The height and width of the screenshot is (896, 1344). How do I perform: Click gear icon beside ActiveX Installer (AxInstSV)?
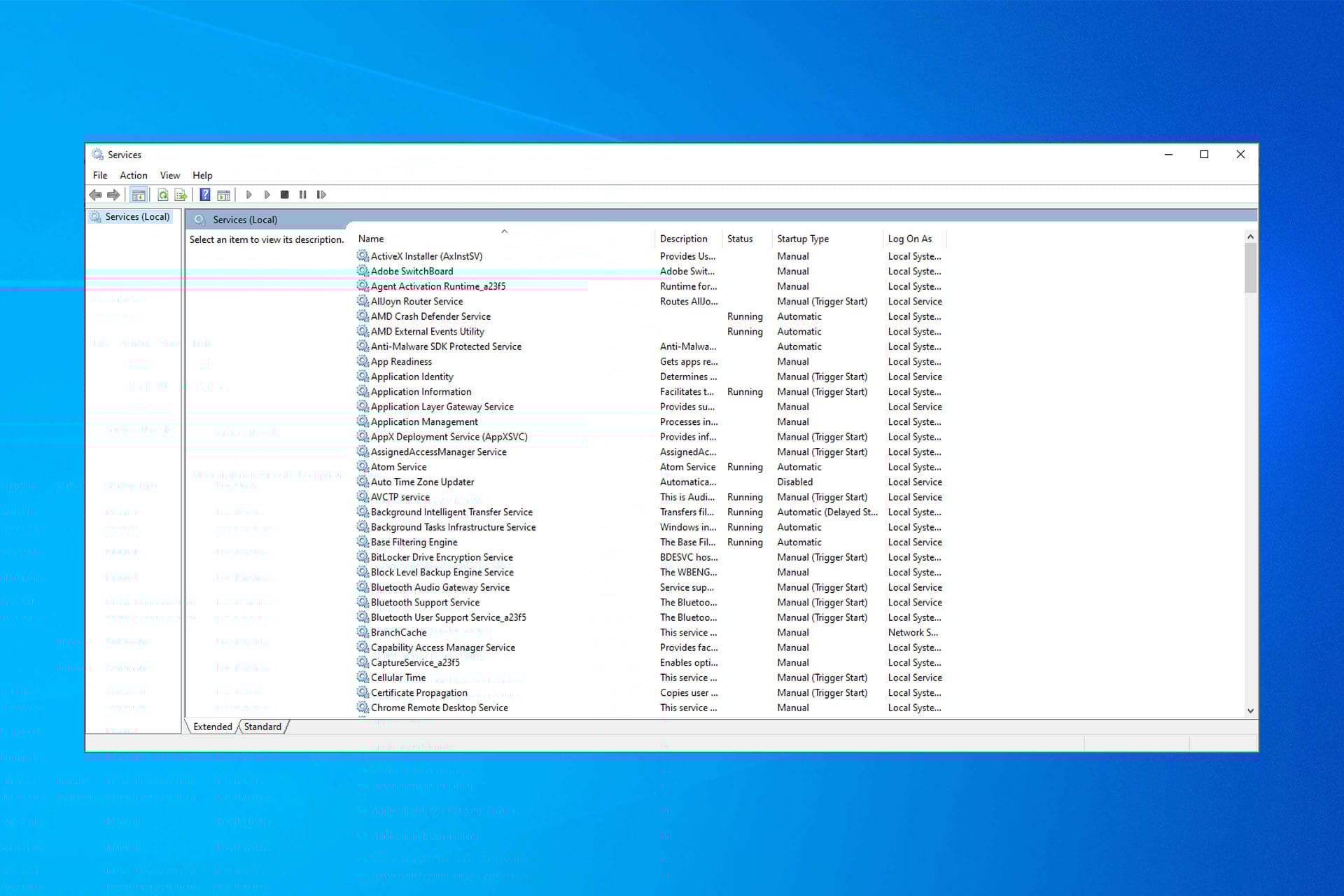tap(363, 255)
